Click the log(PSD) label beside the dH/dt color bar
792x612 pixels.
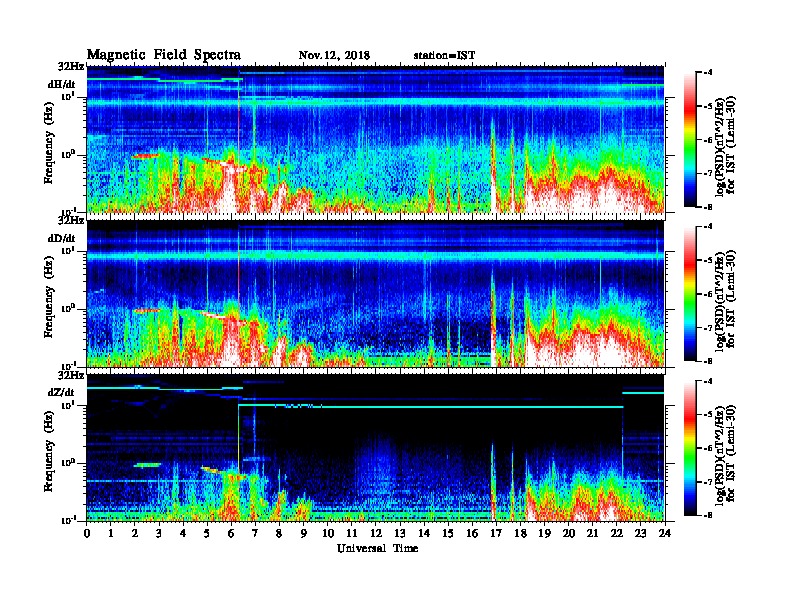point(725,146)
